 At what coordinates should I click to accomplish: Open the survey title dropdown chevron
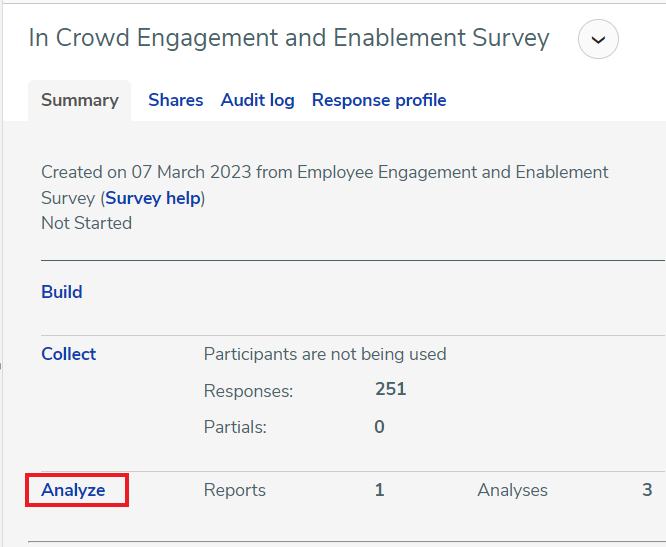pos(598,39)
